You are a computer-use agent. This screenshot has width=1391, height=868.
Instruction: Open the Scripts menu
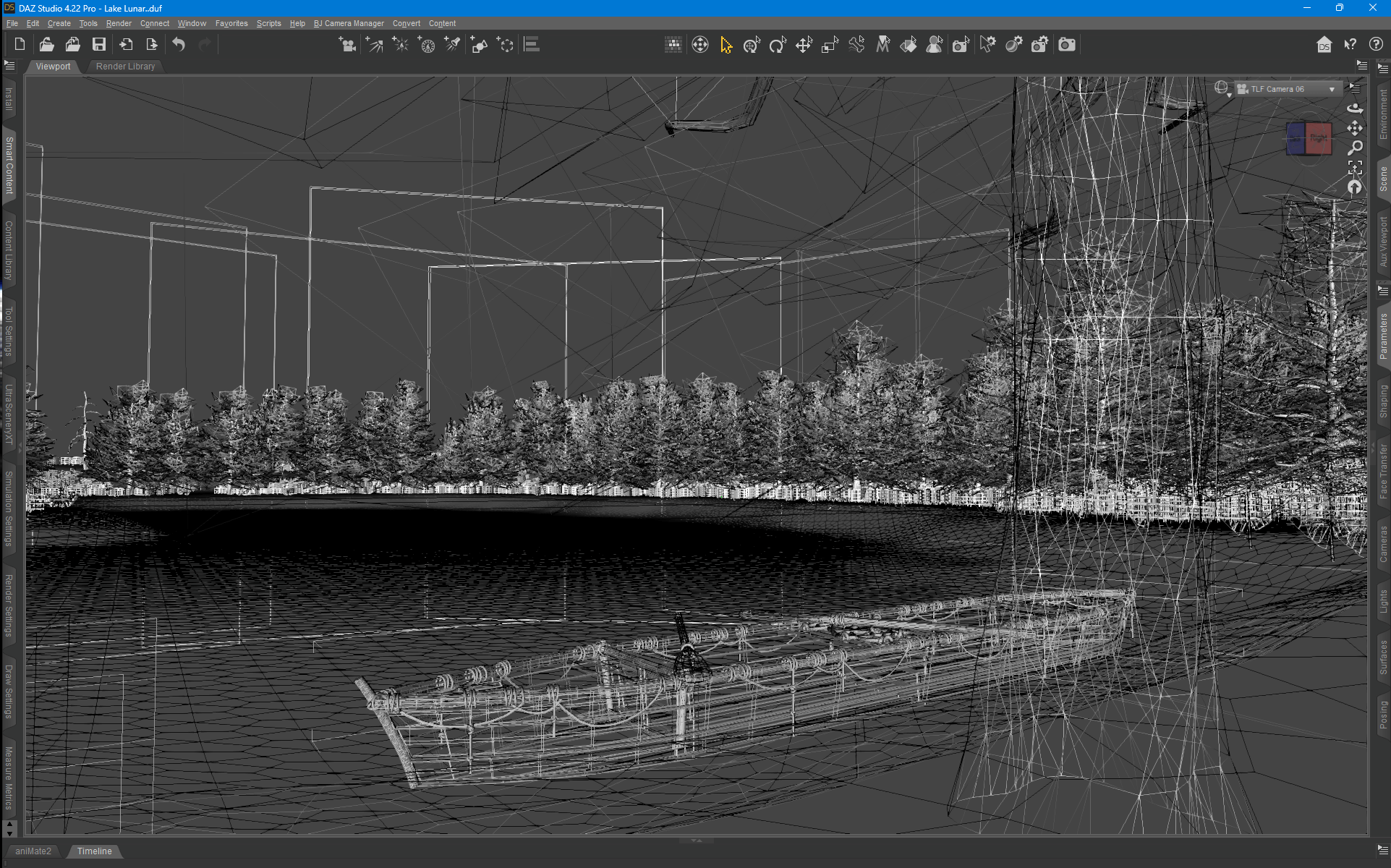[x=268, y=24]
